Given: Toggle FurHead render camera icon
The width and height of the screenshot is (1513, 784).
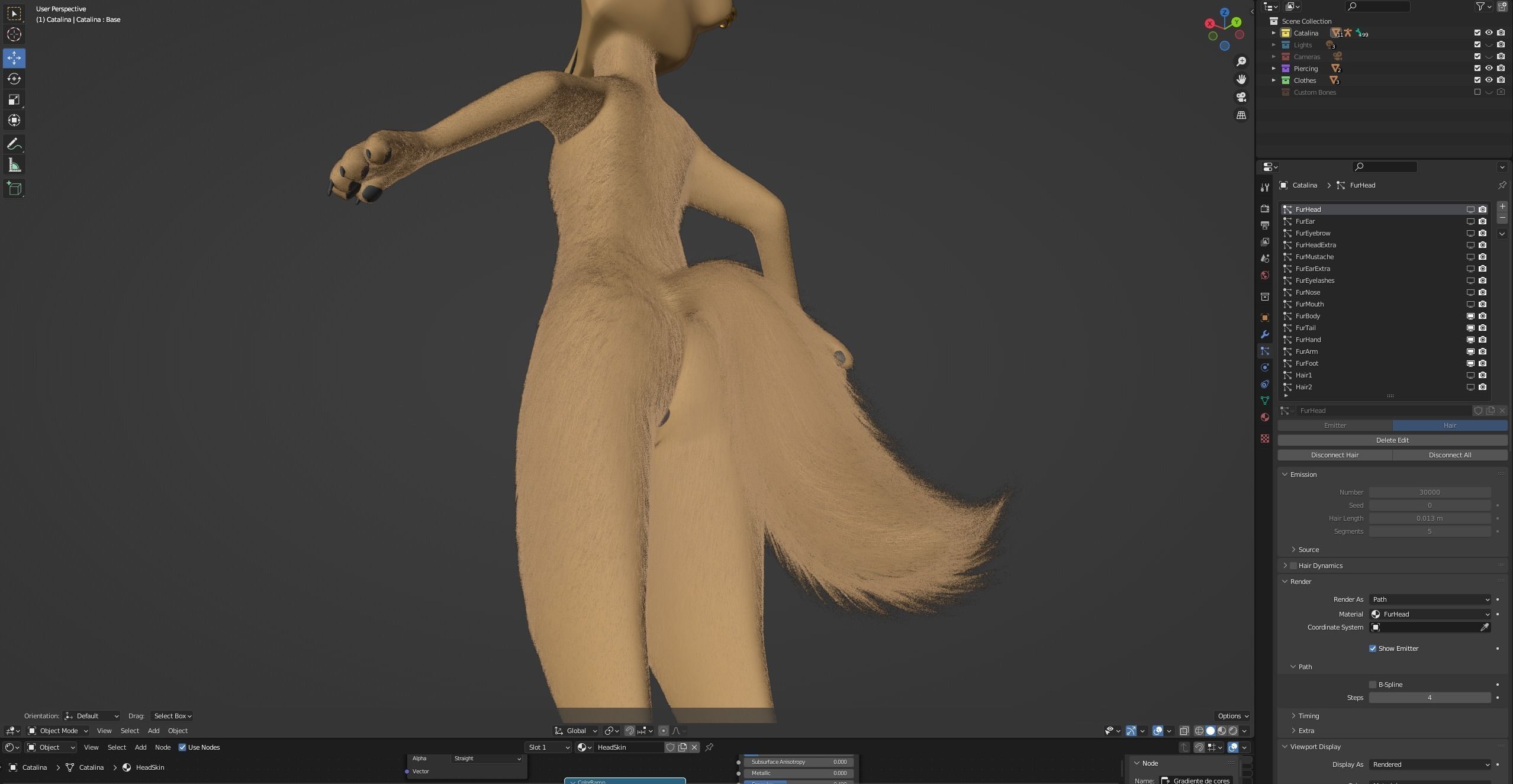Looking at the screenshot, I should [x=1483, y=209].
